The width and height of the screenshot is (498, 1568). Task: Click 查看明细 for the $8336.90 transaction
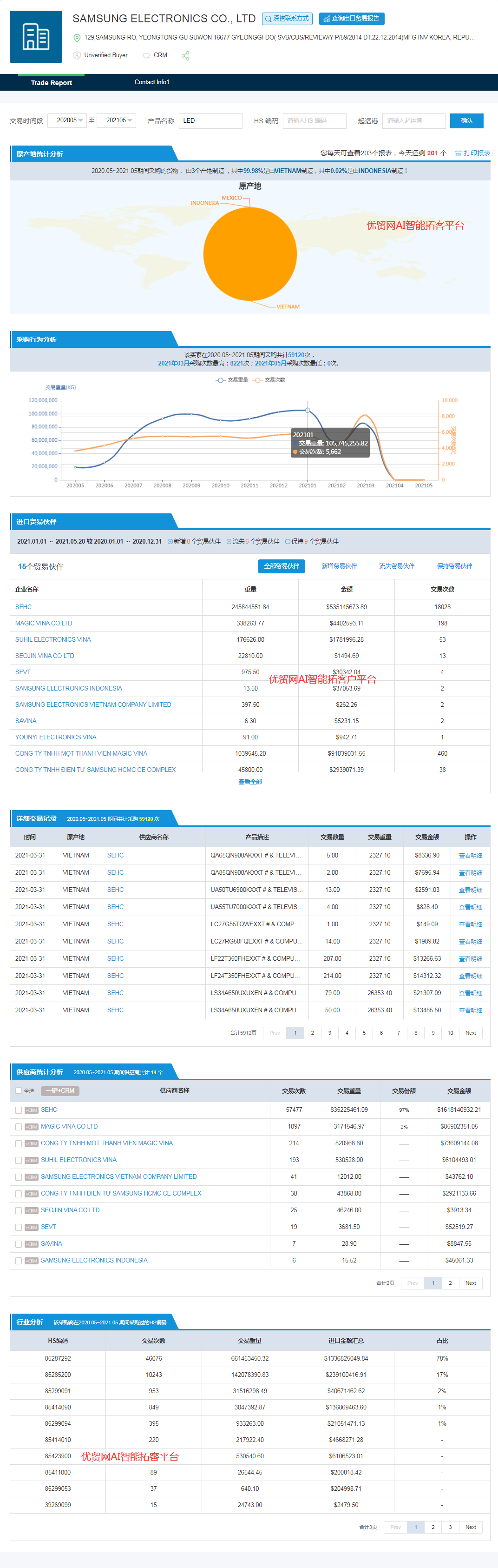470,856
